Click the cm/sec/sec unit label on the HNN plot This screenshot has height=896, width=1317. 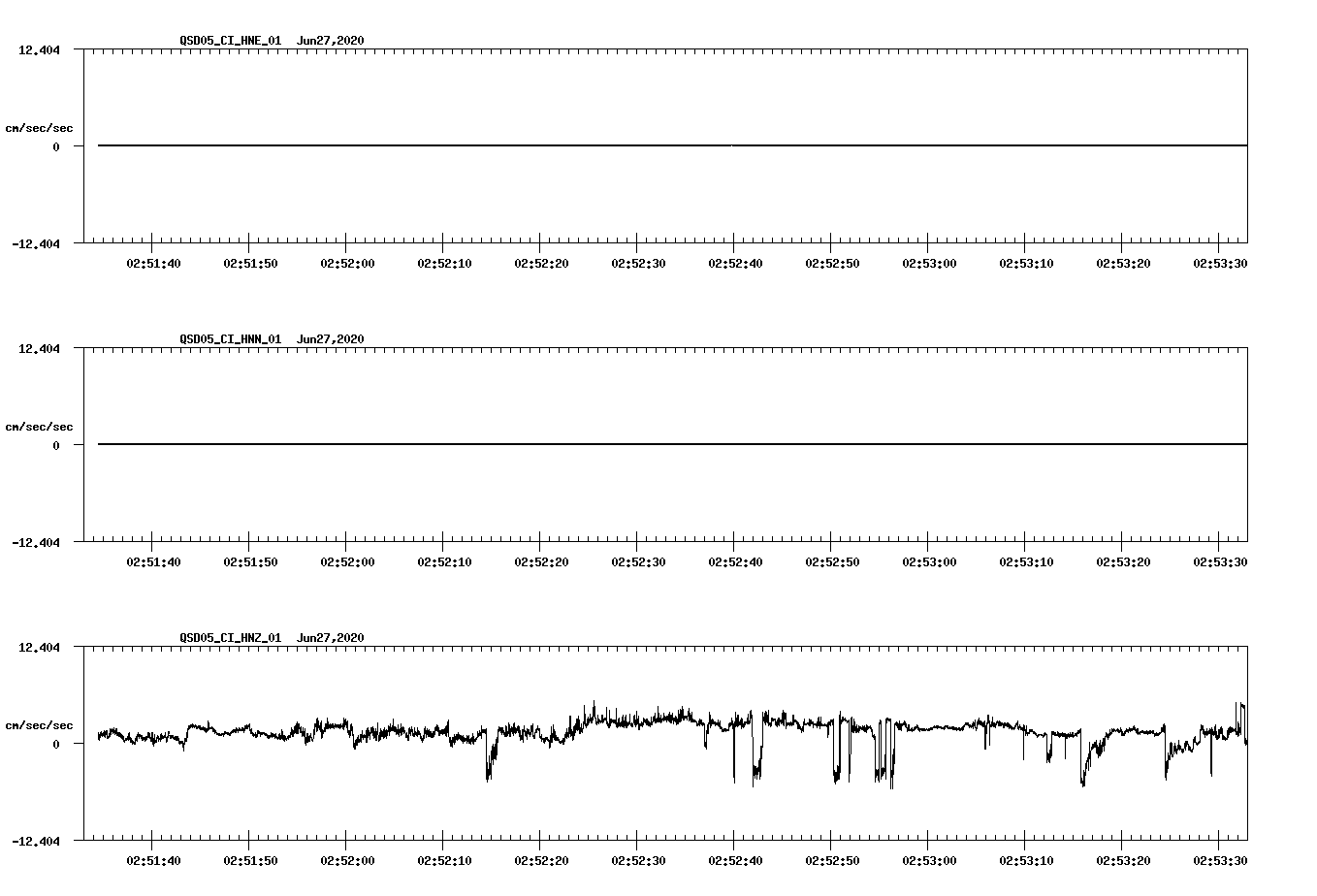point(39,427)
